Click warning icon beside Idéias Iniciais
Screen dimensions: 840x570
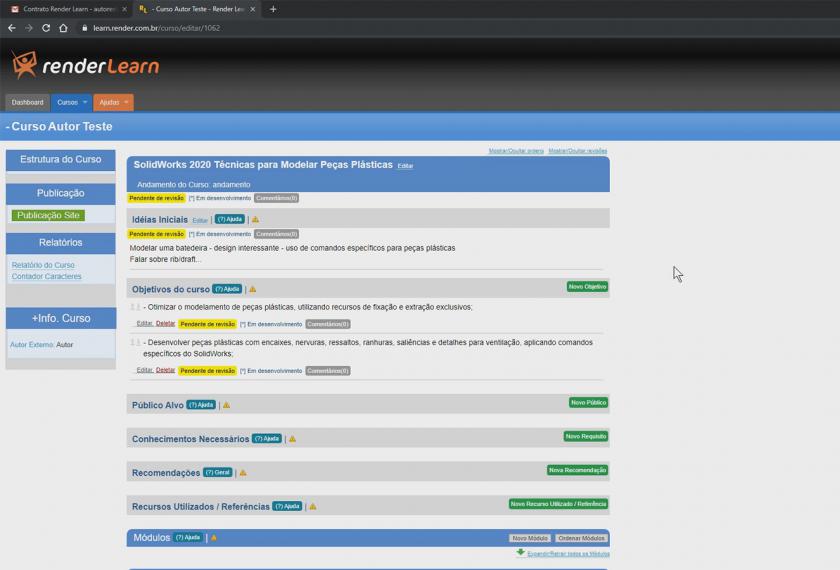pyautogui.click(x=255, y=219)
